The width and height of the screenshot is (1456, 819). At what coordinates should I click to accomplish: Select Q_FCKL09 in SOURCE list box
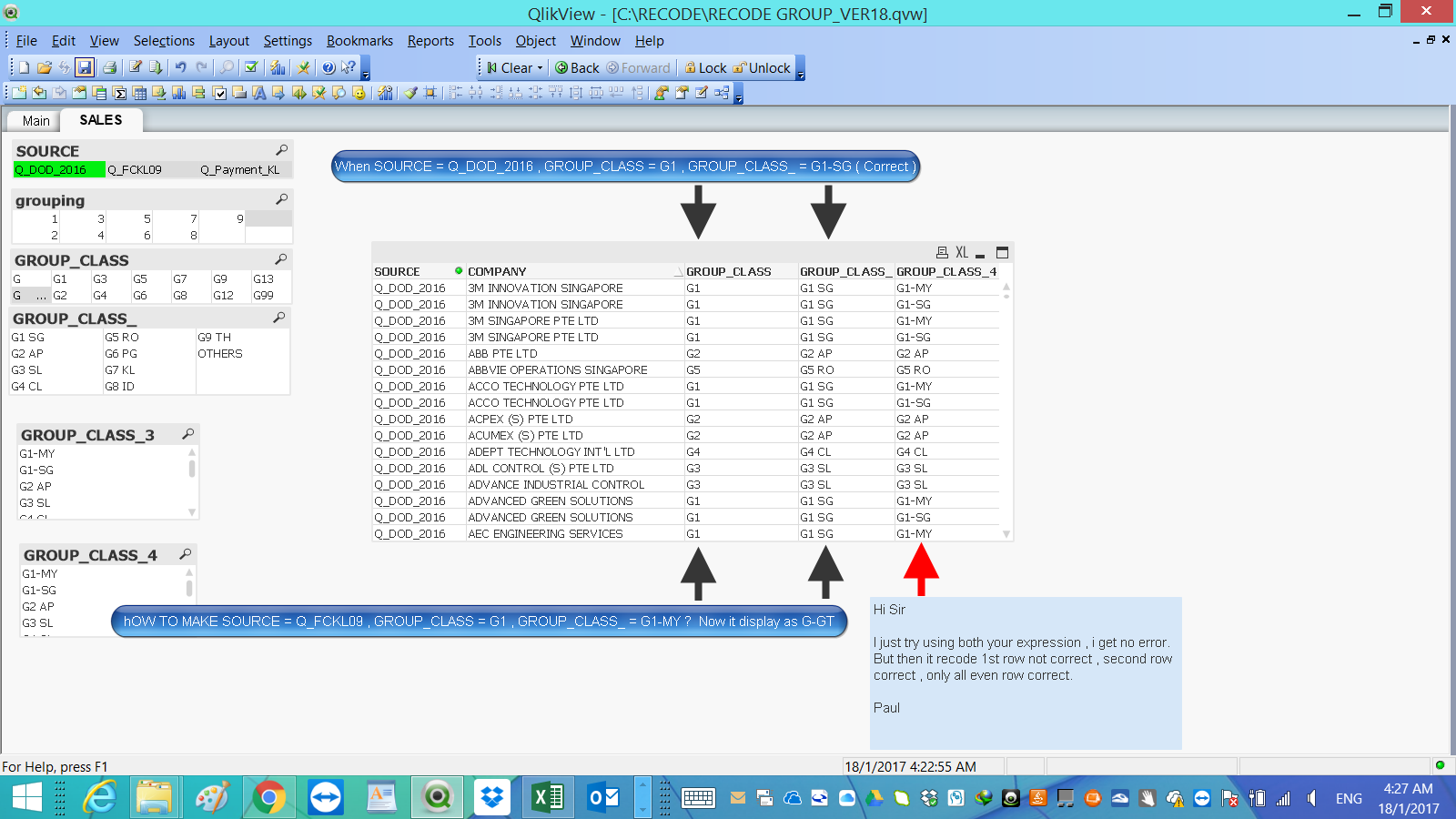coord(152,169)
